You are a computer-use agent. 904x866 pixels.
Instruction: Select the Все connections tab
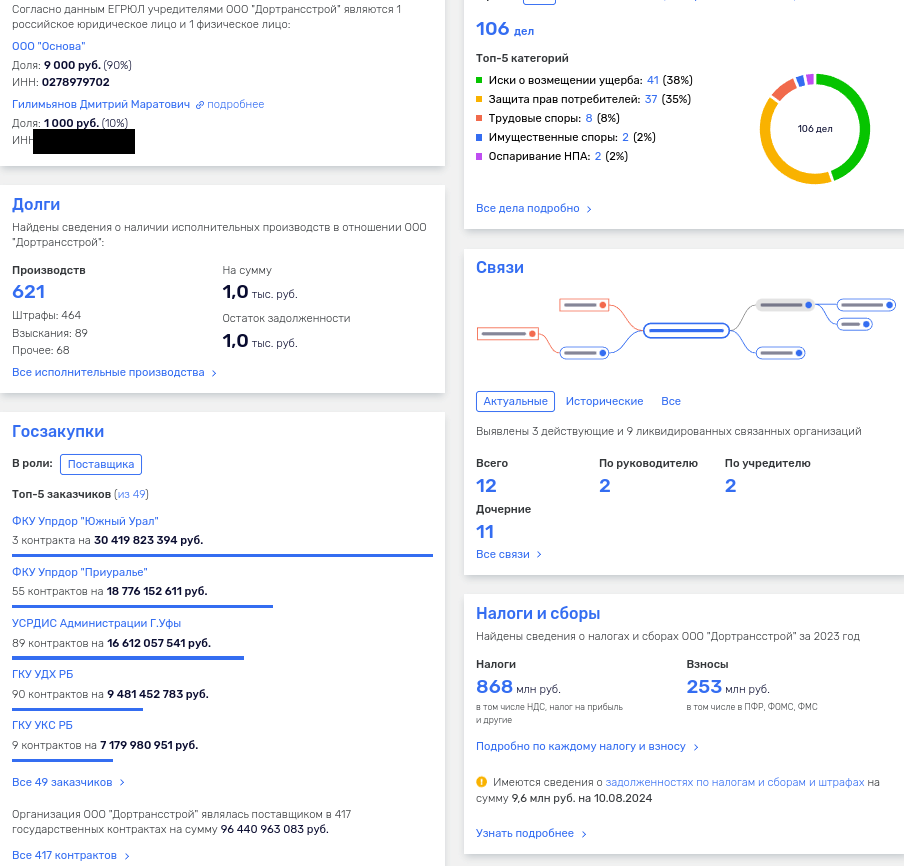tap(671, 401)
